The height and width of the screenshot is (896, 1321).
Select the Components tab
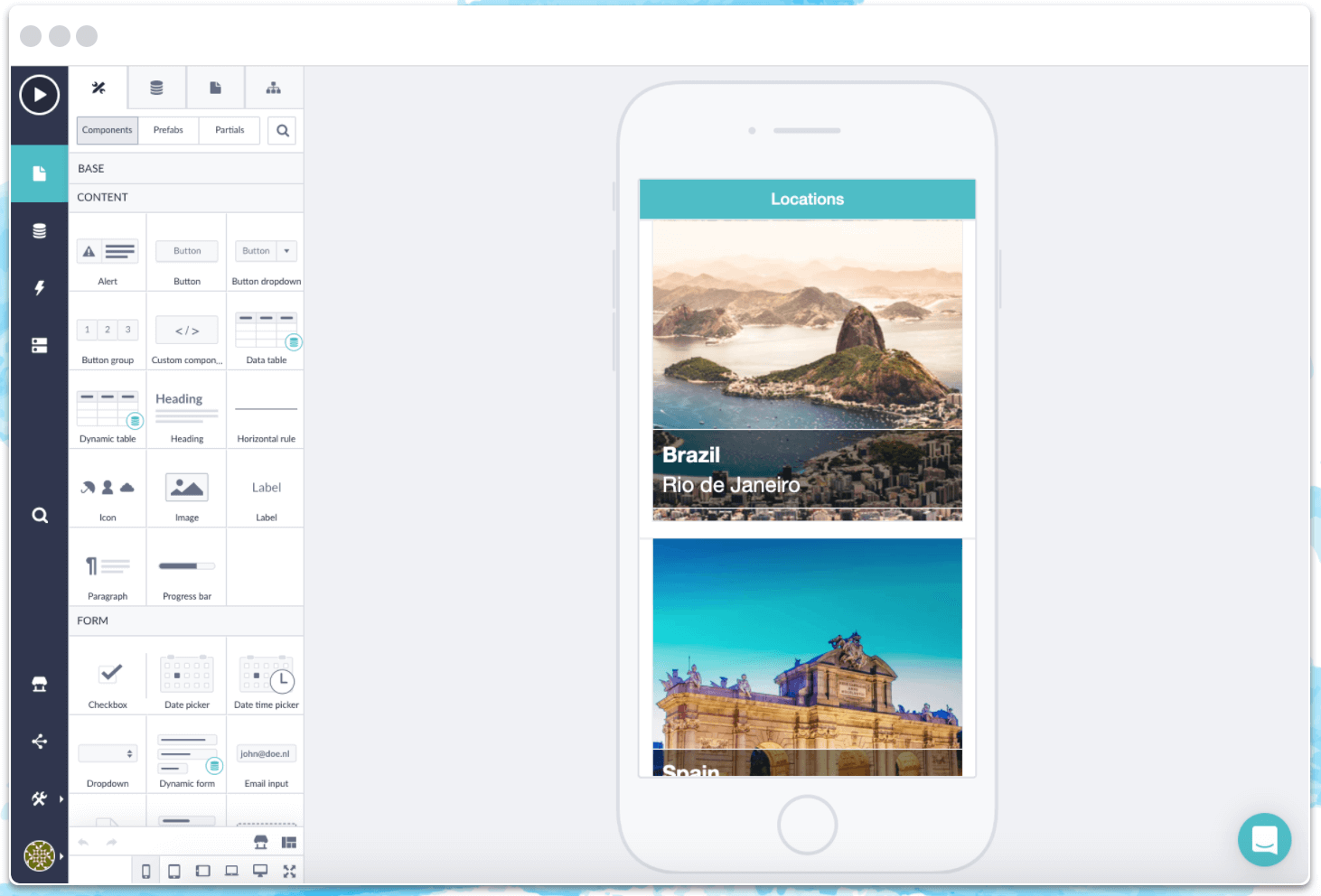click(x=108, y=130)
